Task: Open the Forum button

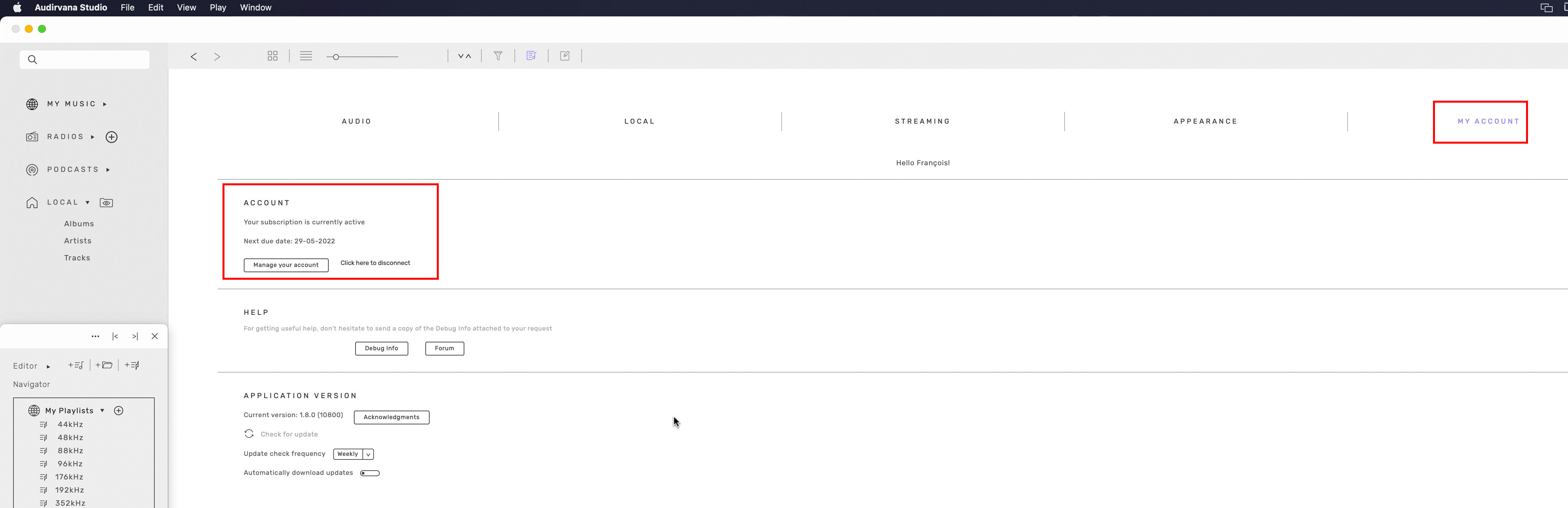Action: [444, 348]
